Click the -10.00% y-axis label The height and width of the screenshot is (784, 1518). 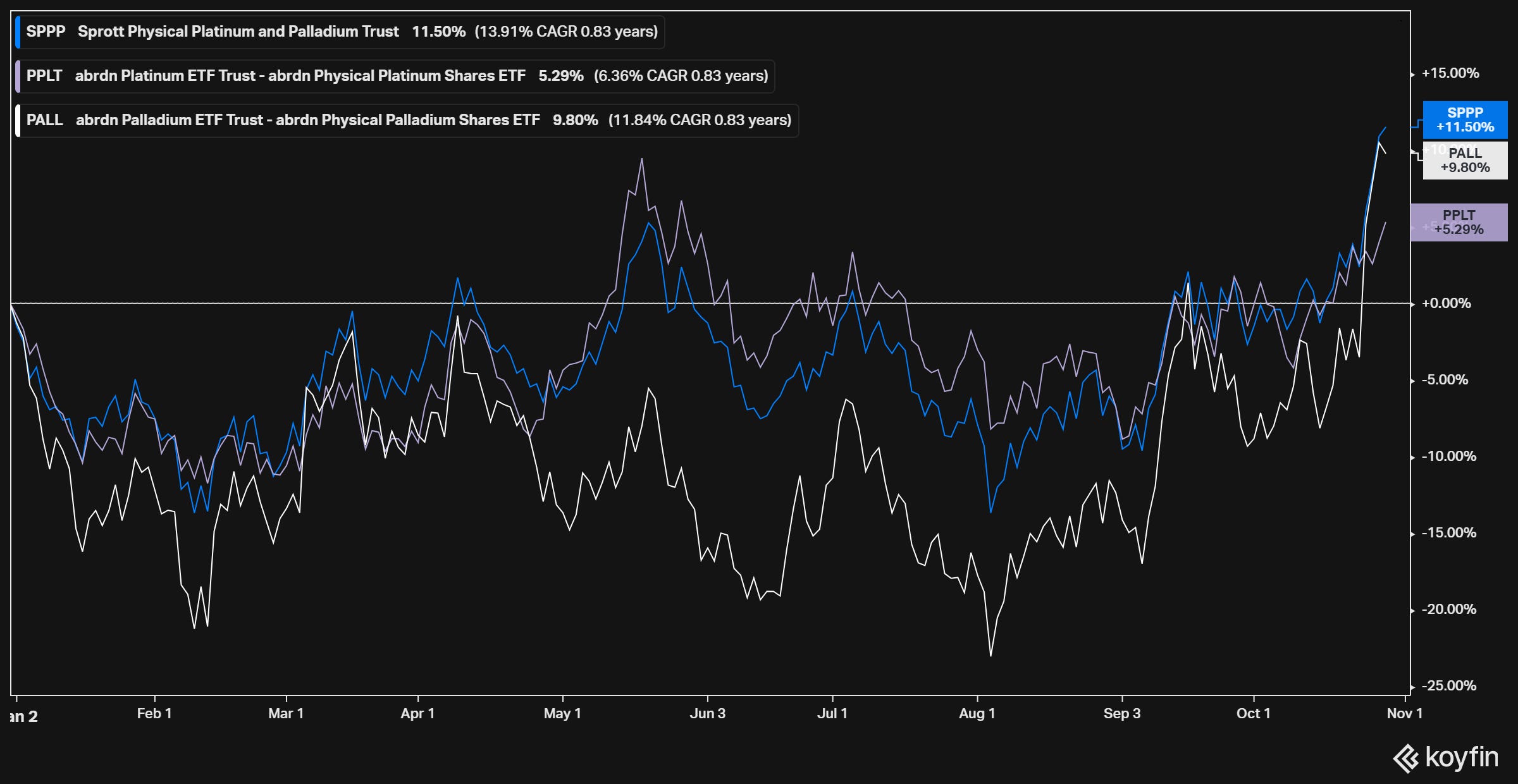coord(1448,456)
